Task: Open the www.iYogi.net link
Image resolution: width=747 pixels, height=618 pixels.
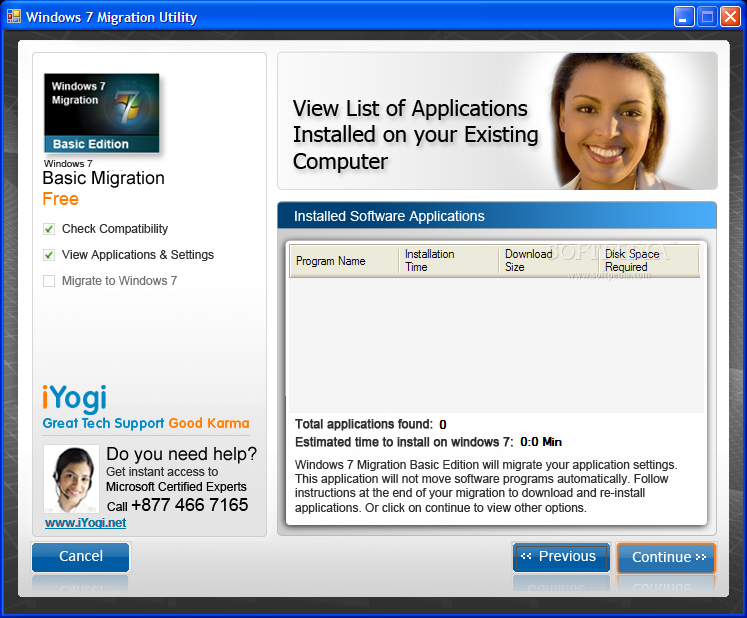Action: click(86, 523)
